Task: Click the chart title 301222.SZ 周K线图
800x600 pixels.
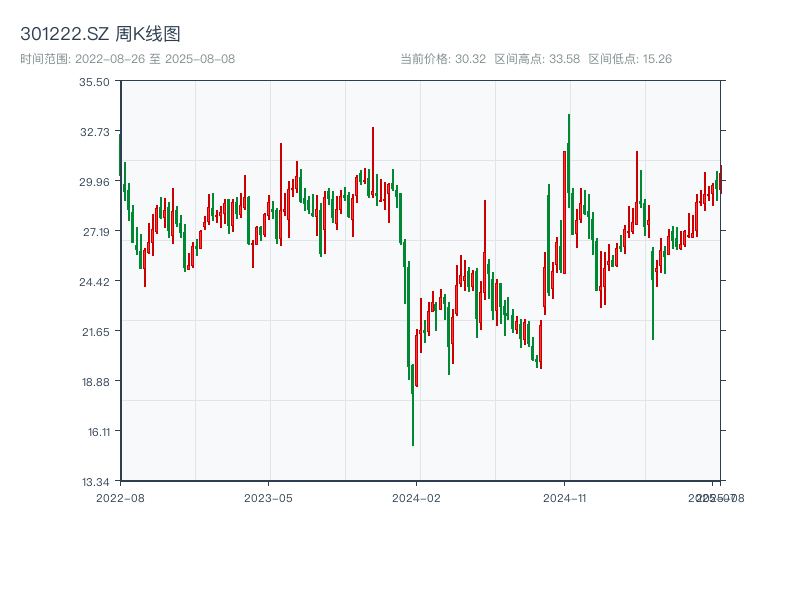Action: pos(100,34)
